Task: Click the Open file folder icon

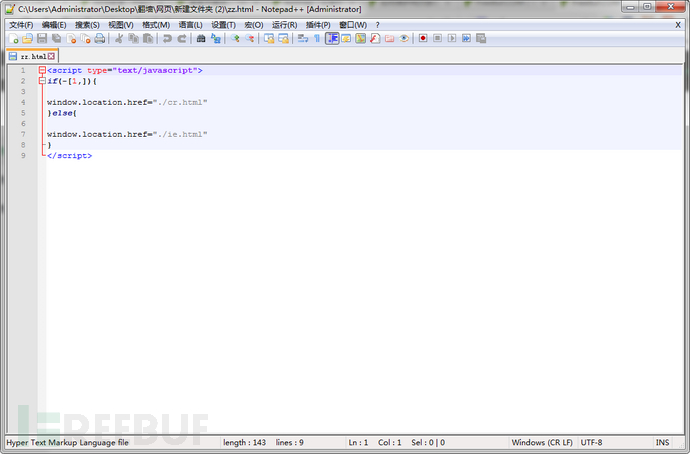Action: click(x=28, y=39)
